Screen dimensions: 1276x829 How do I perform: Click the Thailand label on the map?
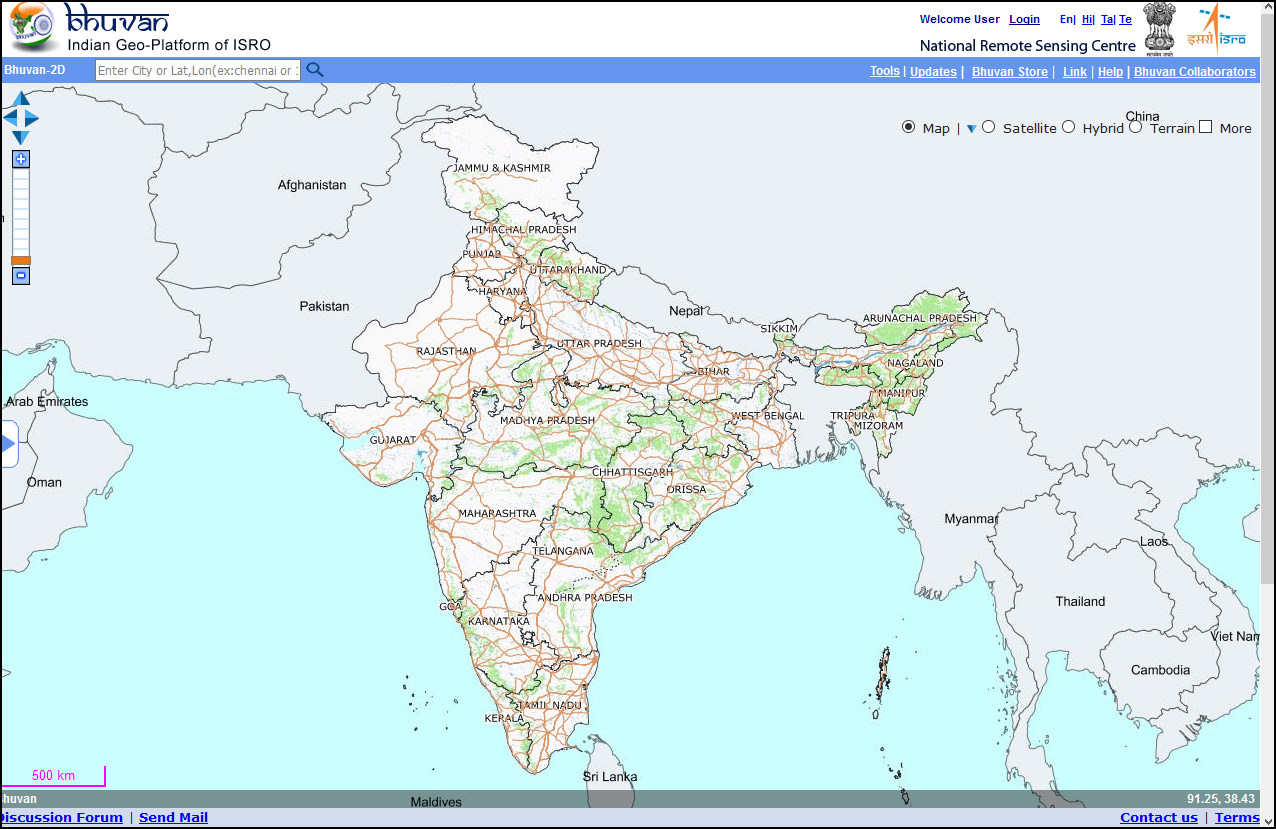coord(1081,601)
